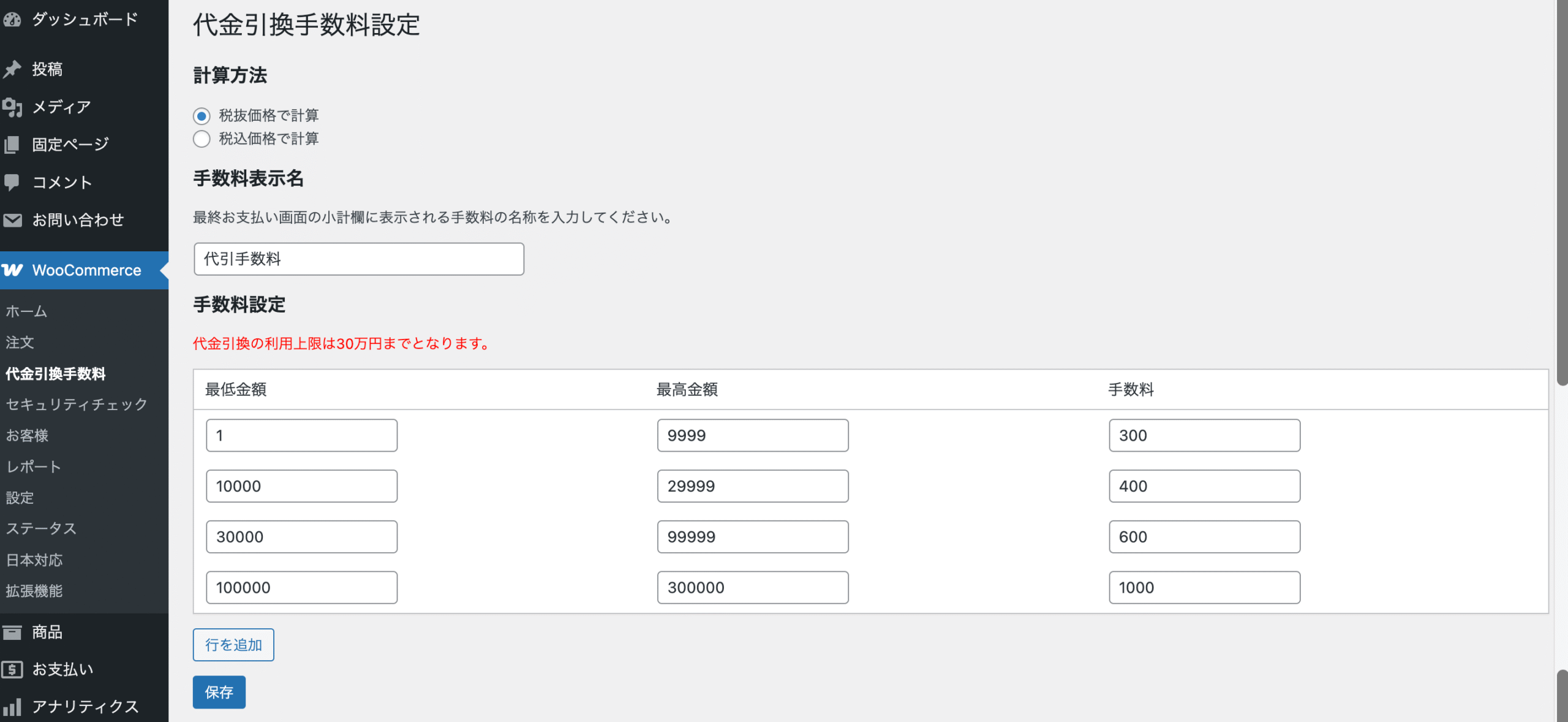
Task: Click the 代金引換手数料設定 page title
Action: click(306, 25)
